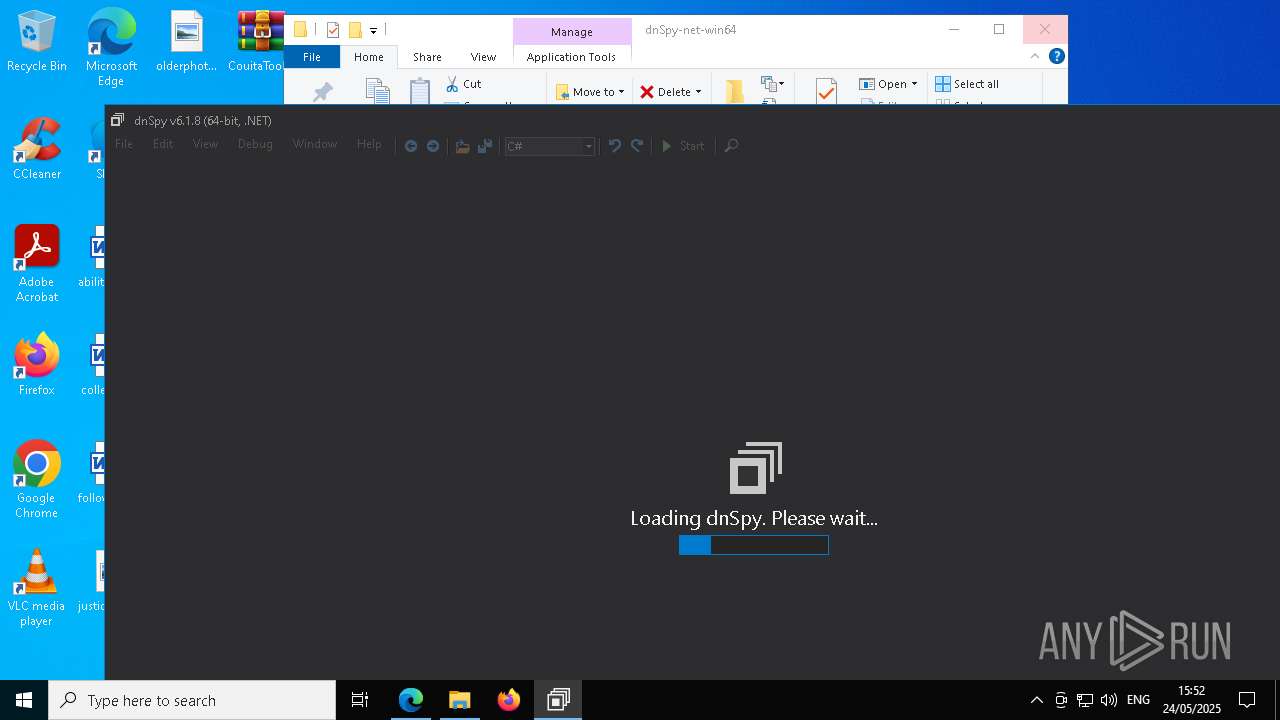
Task: Click the olderphot... desktop file
Action: pos(186,41)
